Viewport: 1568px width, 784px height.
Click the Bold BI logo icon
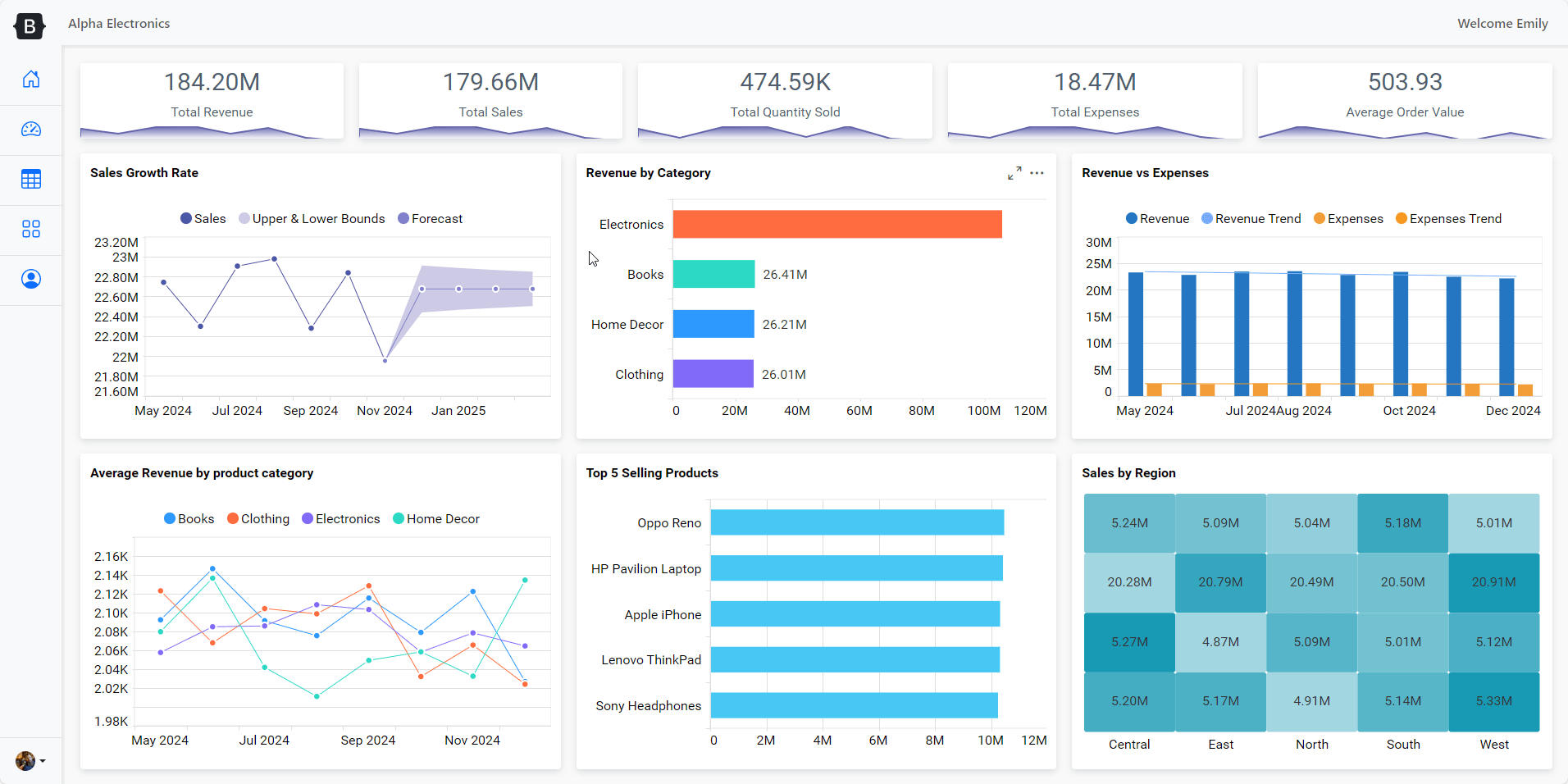point(30,26)
